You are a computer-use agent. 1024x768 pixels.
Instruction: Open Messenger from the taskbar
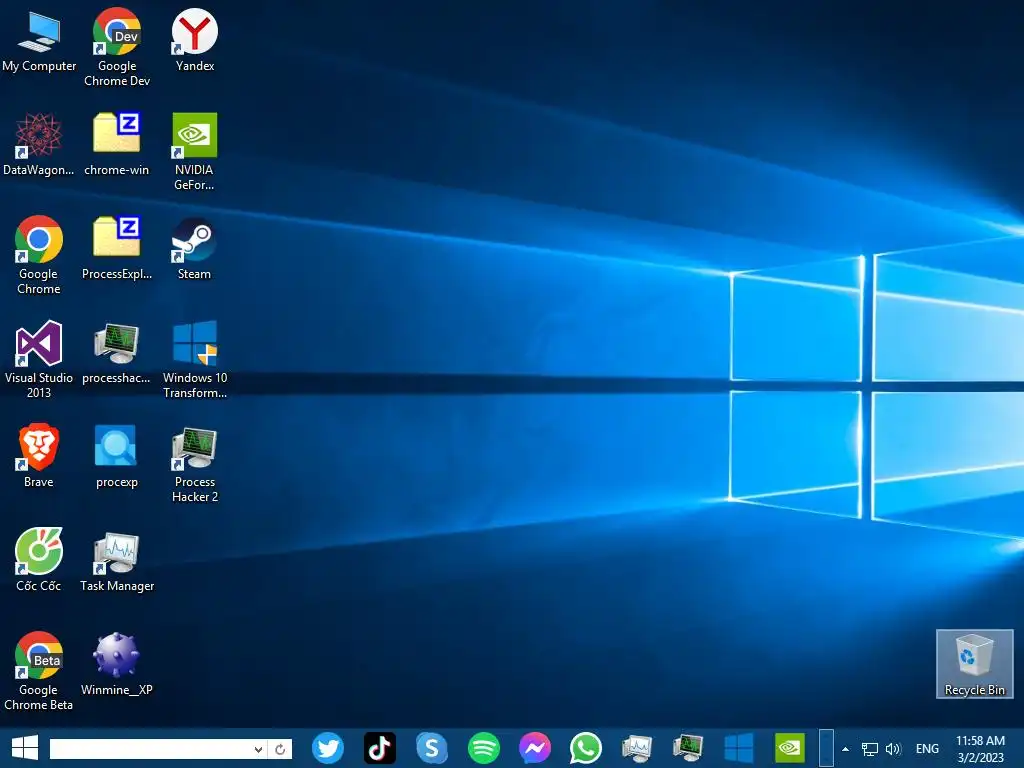[535, 748]
